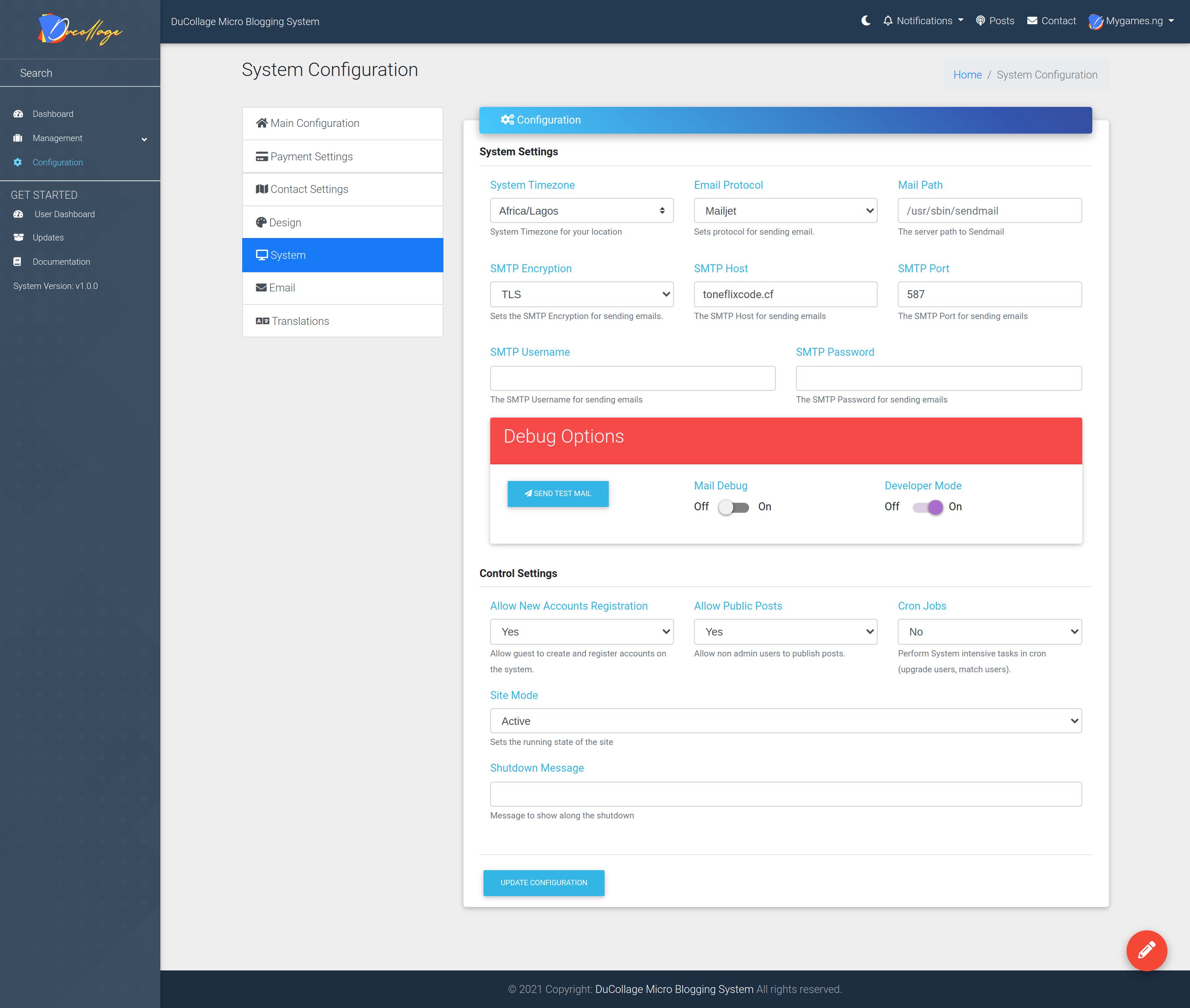Click the Send Test Mail button

click(x=557, y=494)
